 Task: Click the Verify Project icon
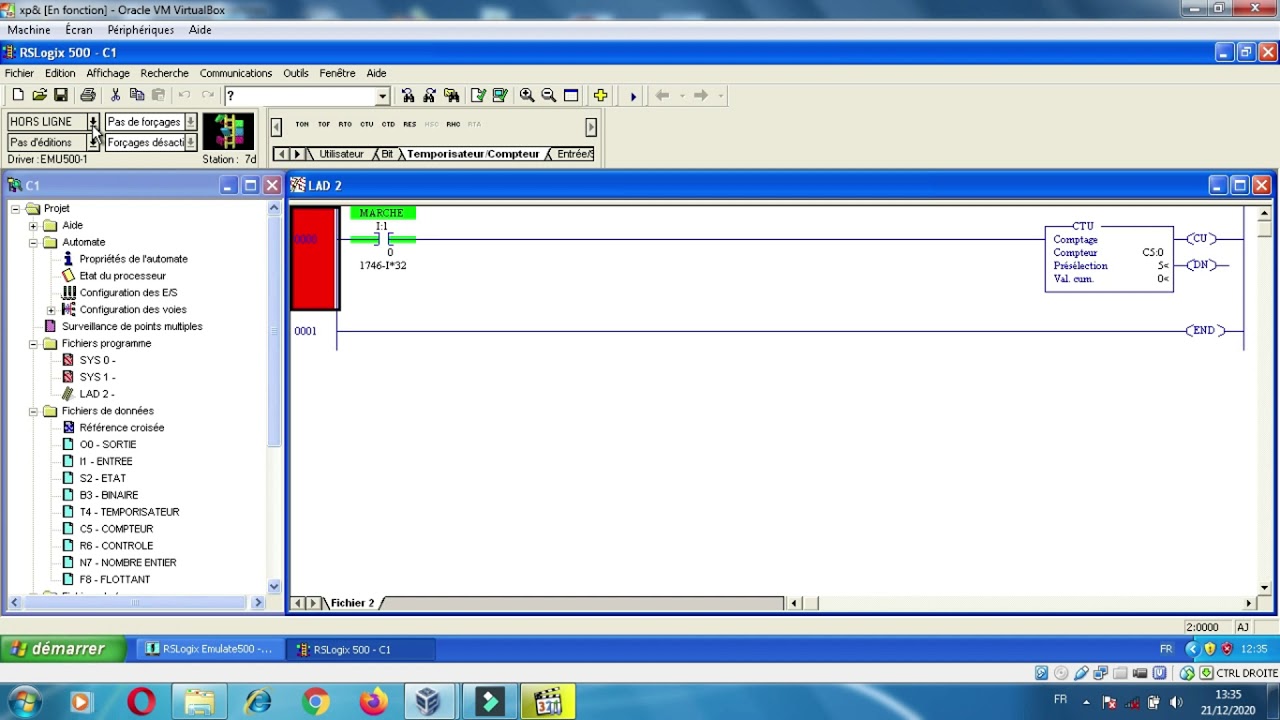500,95
